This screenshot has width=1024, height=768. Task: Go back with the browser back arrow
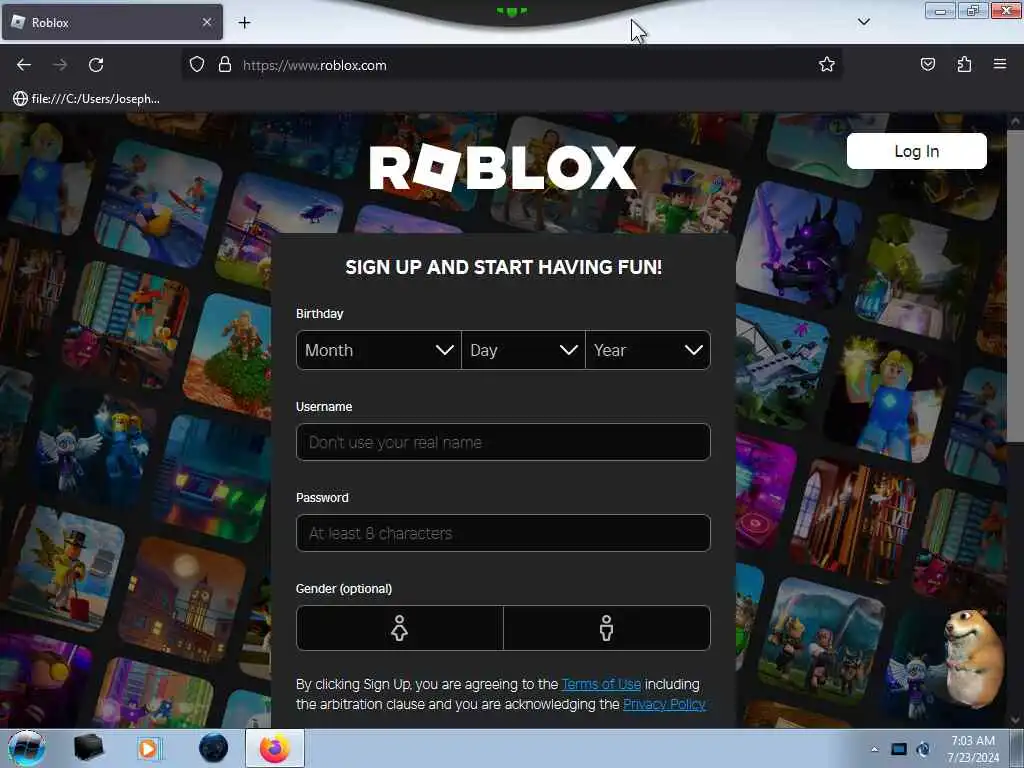point(24,65)
